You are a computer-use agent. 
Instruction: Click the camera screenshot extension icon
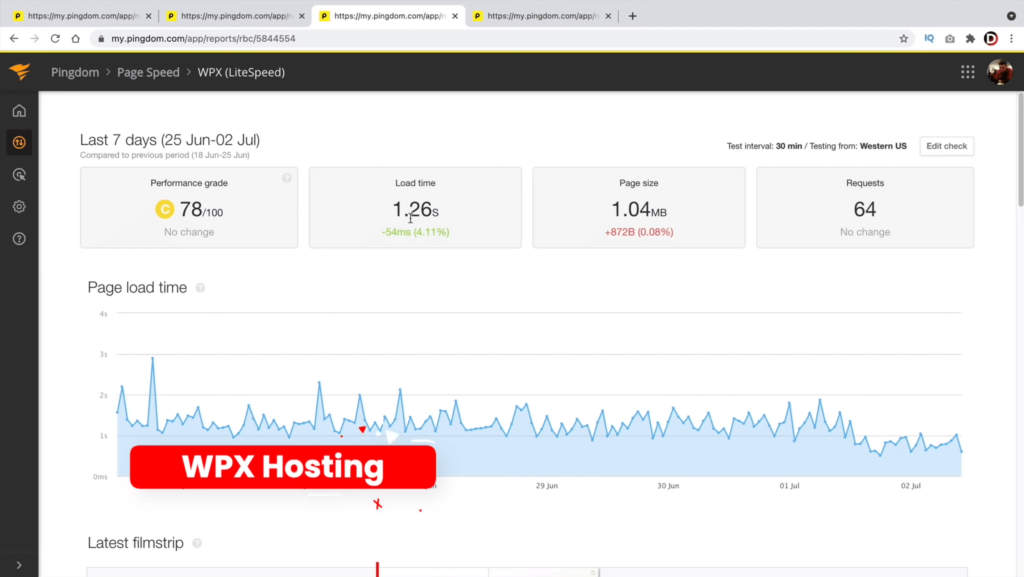coord(950,39)
